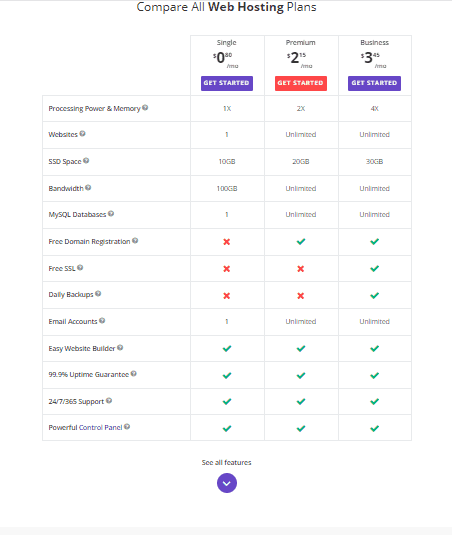The width and height of the screenshot is (452, 535).
Task: Click help icon next to MySQL Databases
Action: (111, 214)
